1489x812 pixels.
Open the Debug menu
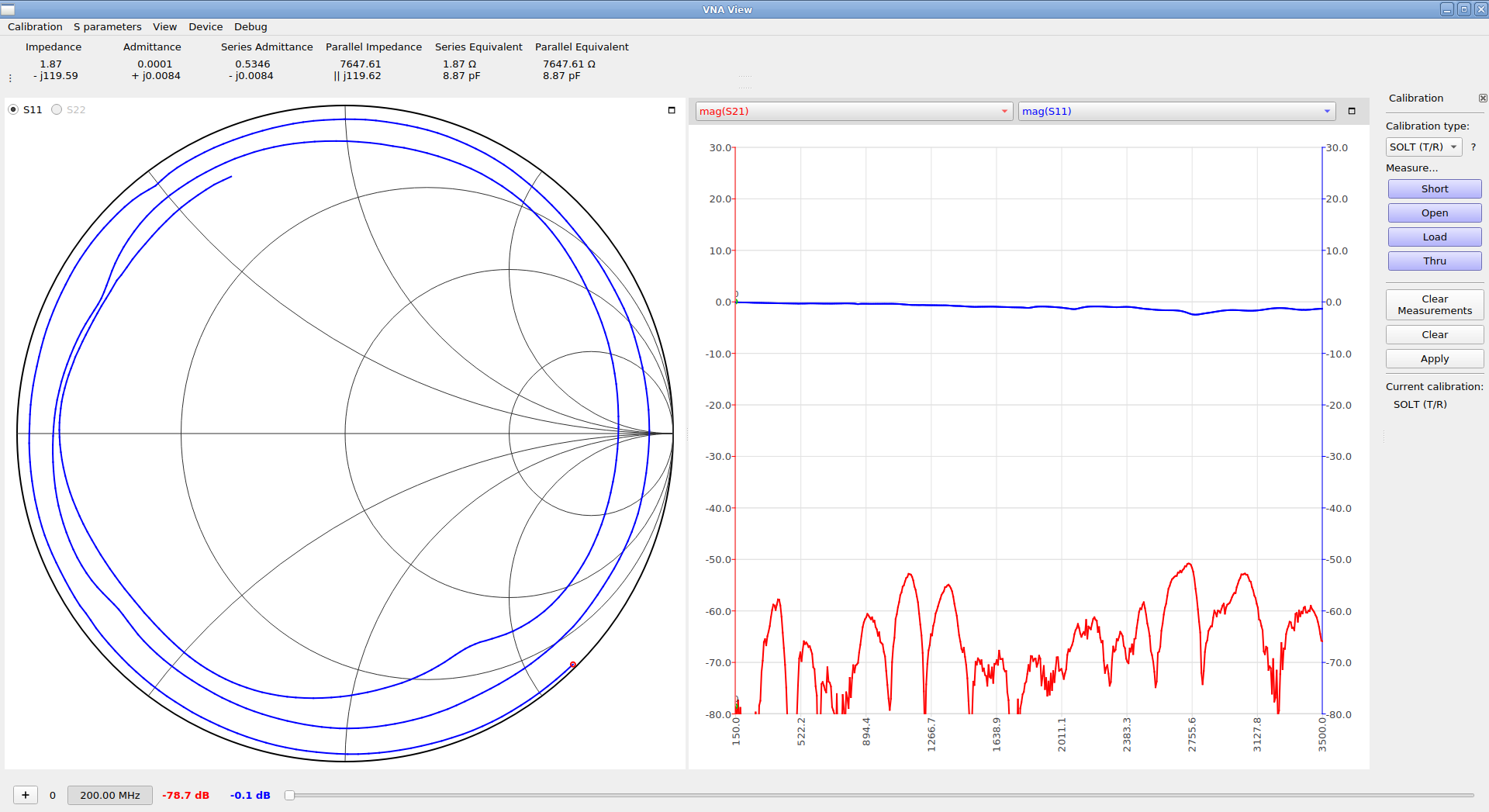tap(250, 26)
